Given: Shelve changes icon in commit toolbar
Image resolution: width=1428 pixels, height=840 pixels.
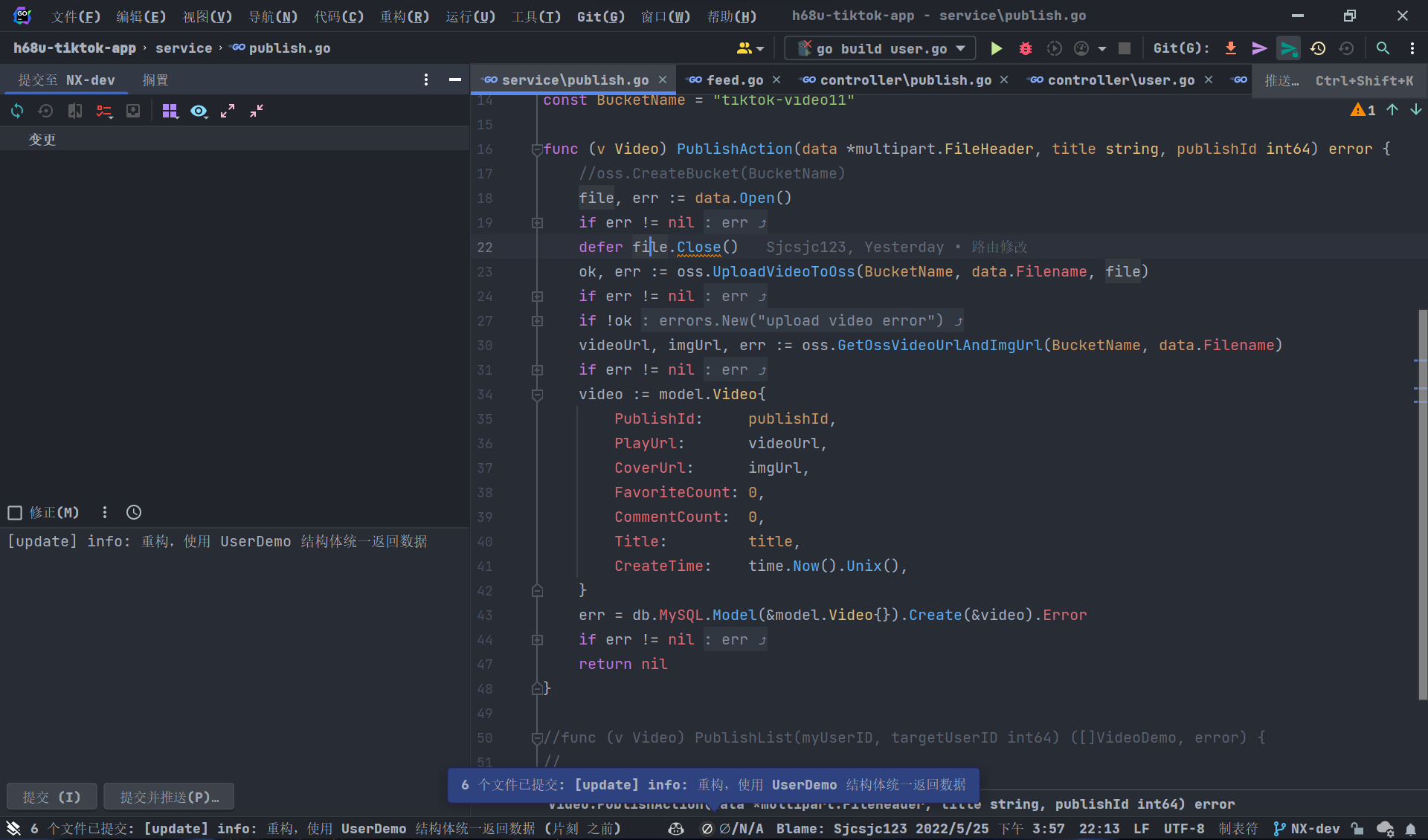Looking at the screenshot, I should click(133, 111).
